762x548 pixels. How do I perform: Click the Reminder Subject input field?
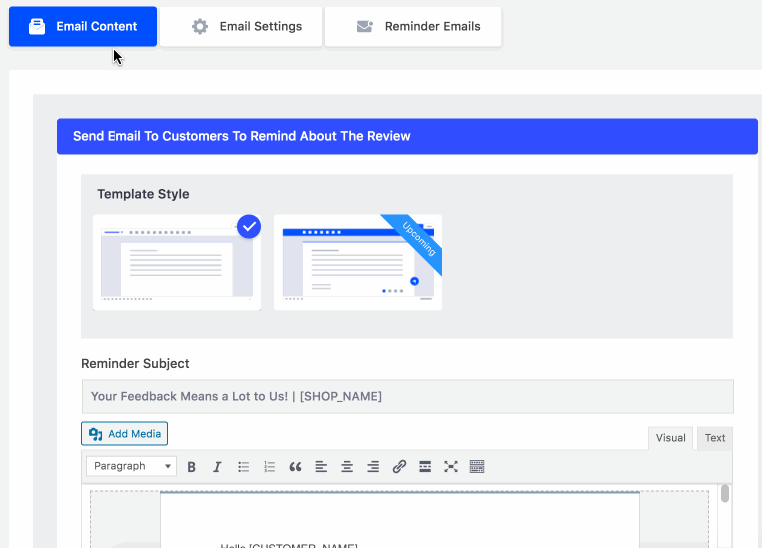[x=407, y=396]
